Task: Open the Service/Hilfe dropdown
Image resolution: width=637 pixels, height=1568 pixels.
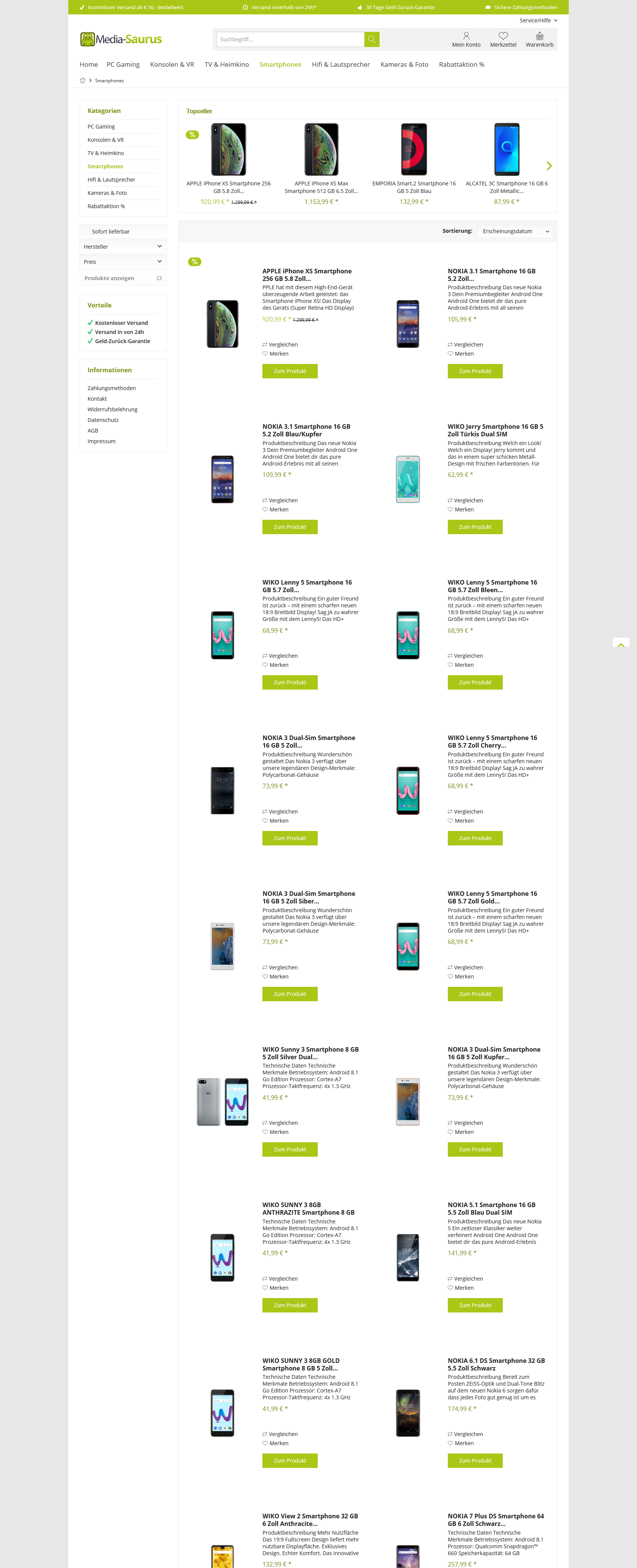Action: [538, 21]
